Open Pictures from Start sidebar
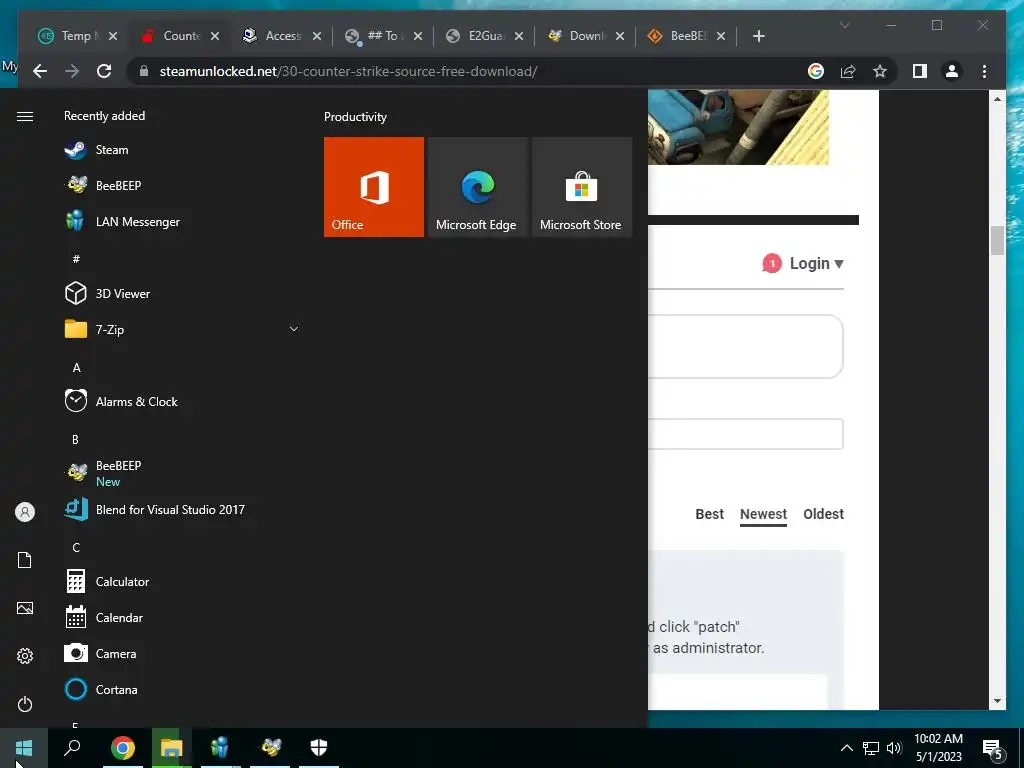The width and height of the screenshot is (1024, 768). coord(25,609)
